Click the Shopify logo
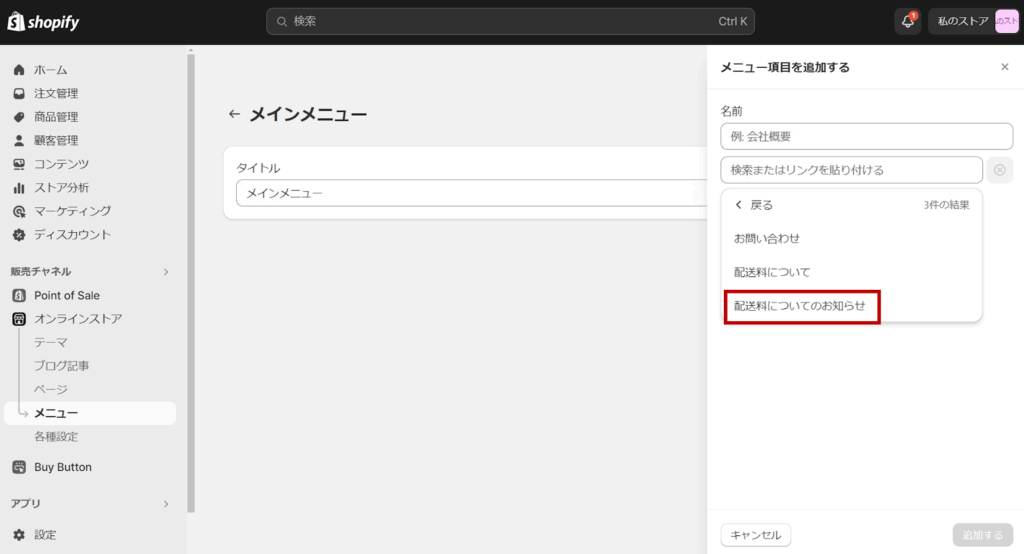The image size is (1024, 554). [43, 22]
